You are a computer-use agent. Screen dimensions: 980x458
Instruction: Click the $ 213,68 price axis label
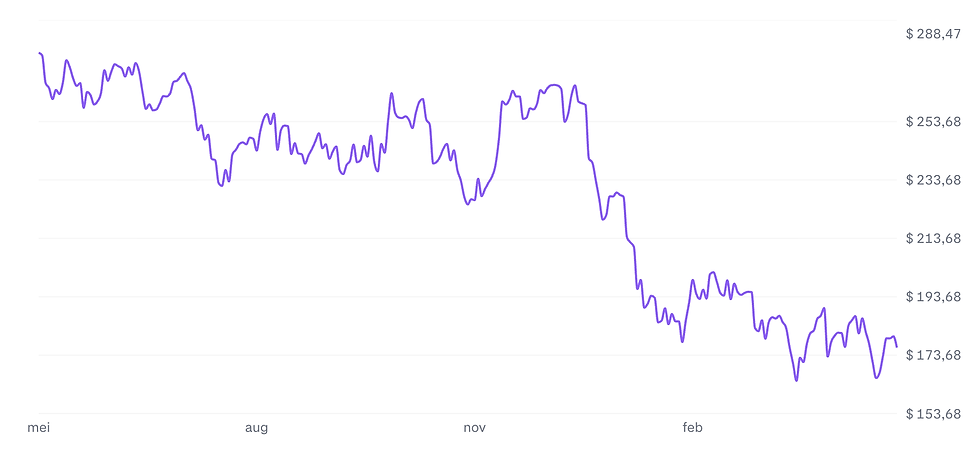[x=932, y=238]
